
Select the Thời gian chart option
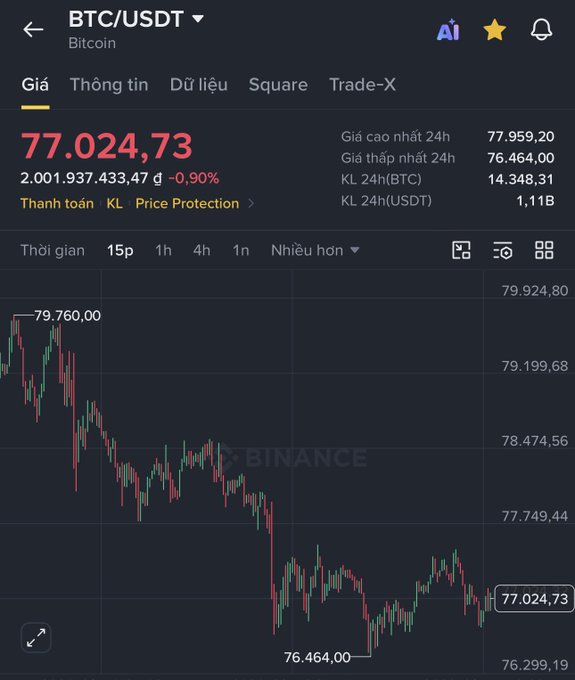[52, 250]
